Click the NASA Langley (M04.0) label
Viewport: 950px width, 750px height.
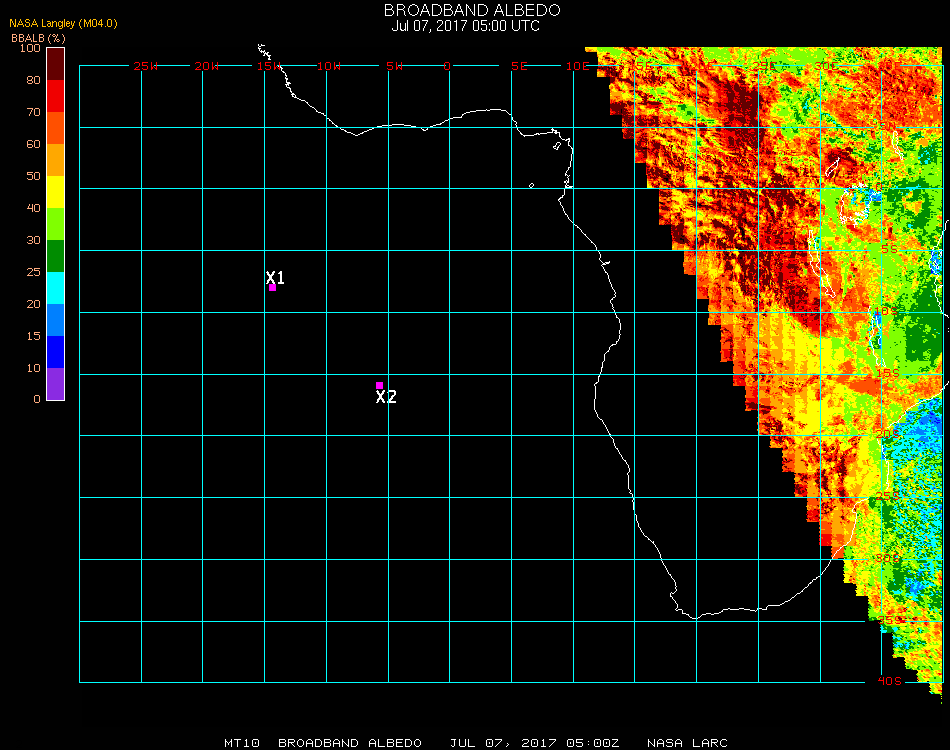(64, 23)
